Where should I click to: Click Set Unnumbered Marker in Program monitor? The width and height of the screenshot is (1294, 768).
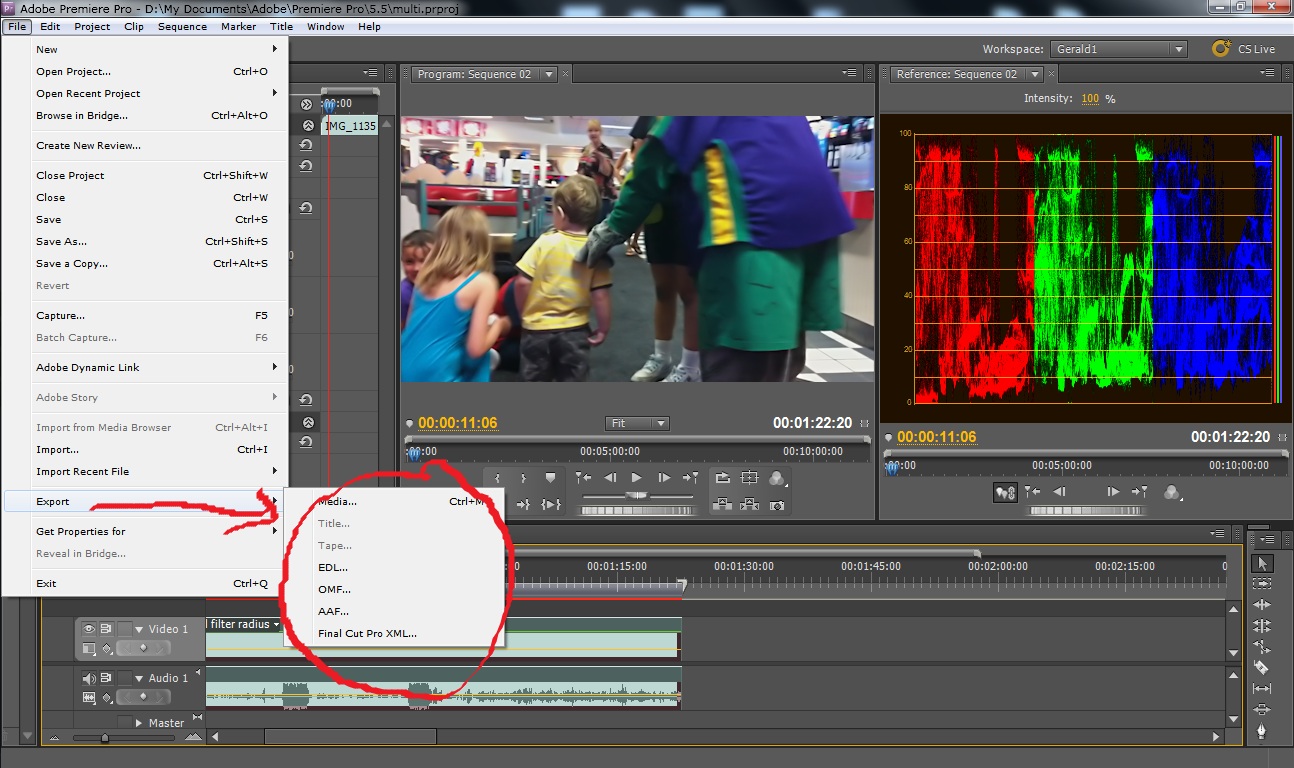point(550,478)
